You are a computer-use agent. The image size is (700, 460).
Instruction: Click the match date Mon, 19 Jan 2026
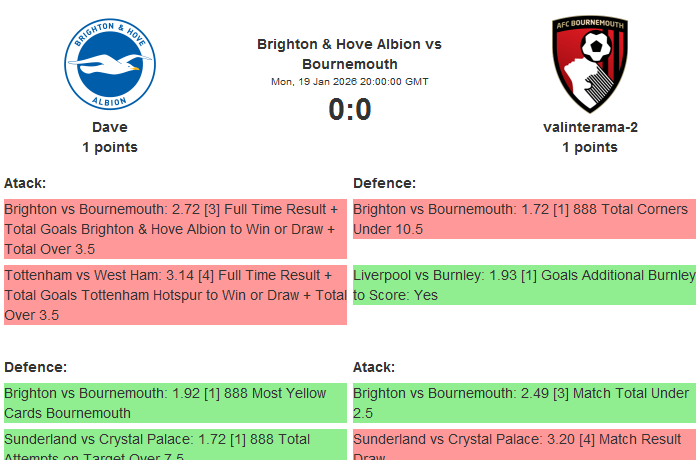pos(349,82)
